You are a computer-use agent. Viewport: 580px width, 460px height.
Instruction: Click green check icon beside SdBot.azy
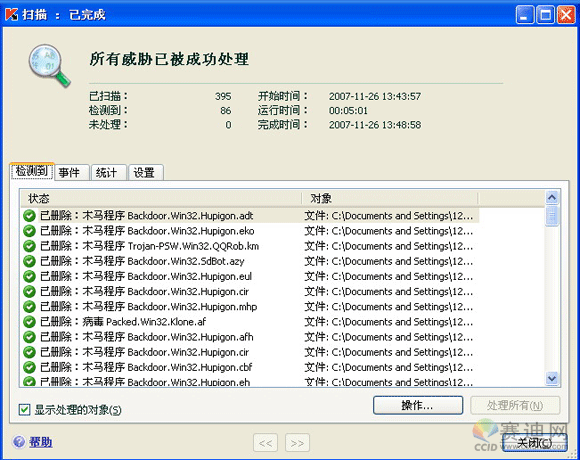click(29, 261)
